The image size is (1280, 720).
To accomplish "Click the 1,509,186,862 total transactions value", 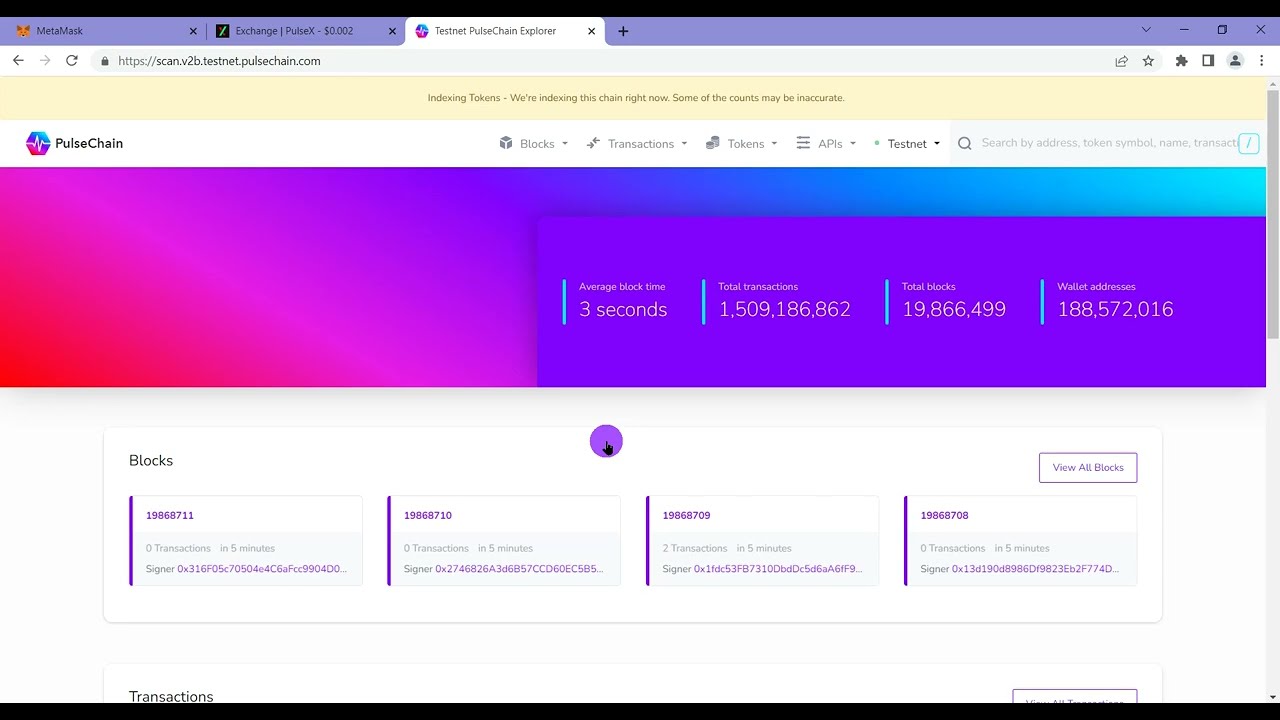I will coord(784,310).
